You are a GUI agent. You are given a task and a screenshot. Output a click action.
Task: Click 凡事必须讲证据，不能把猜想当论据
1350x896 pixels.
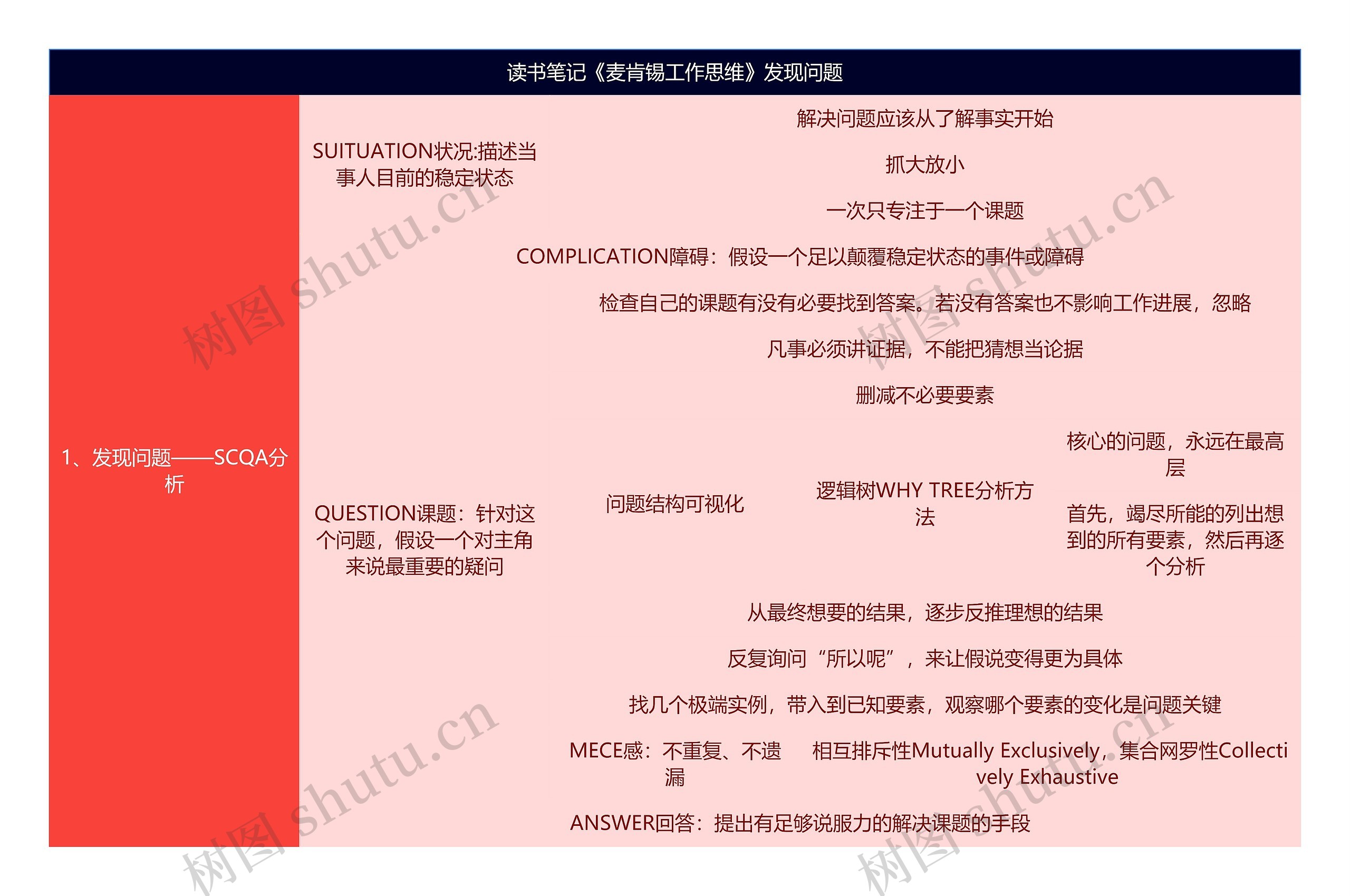[x=924, y=349]
